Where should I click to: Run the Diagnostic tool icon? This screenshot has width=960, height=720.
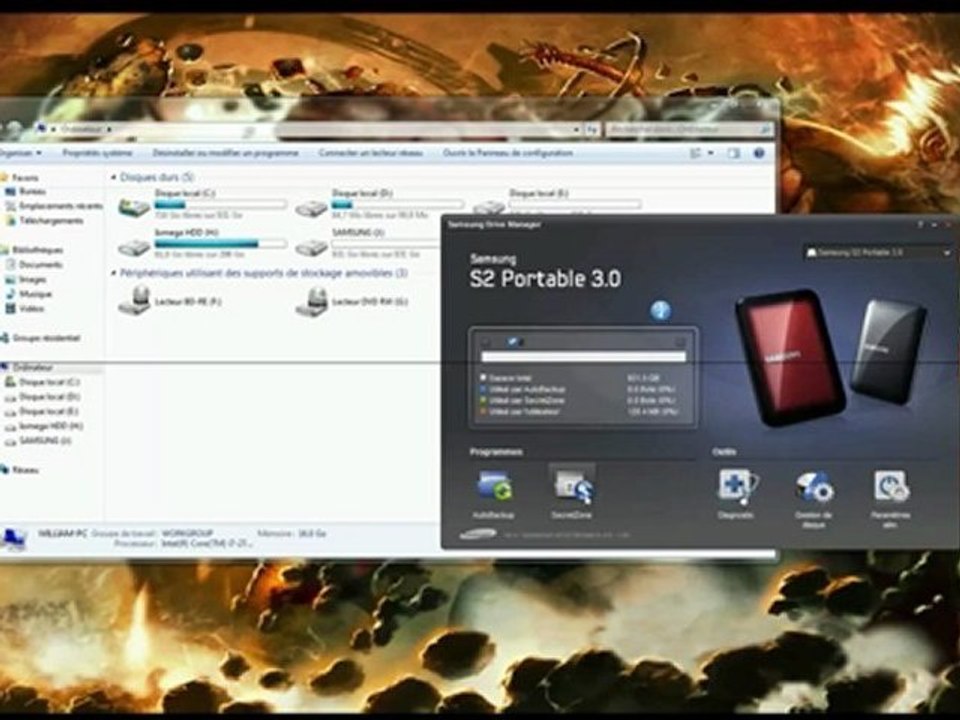tap(737, 487)
